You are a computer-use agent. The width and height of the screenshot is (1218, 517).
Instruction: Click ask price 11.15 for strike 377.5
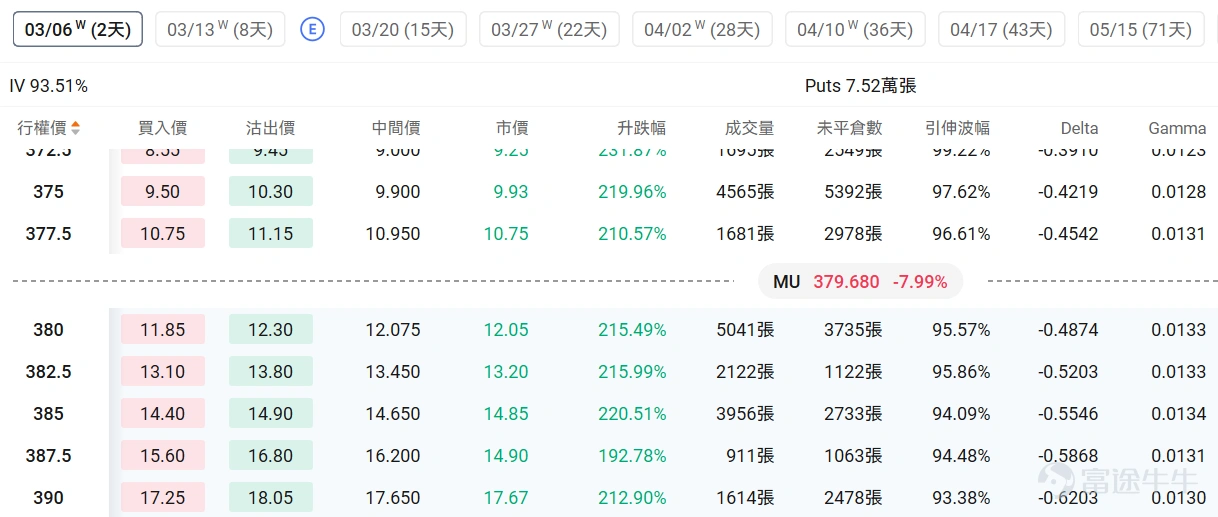click(x=271, y=234)
